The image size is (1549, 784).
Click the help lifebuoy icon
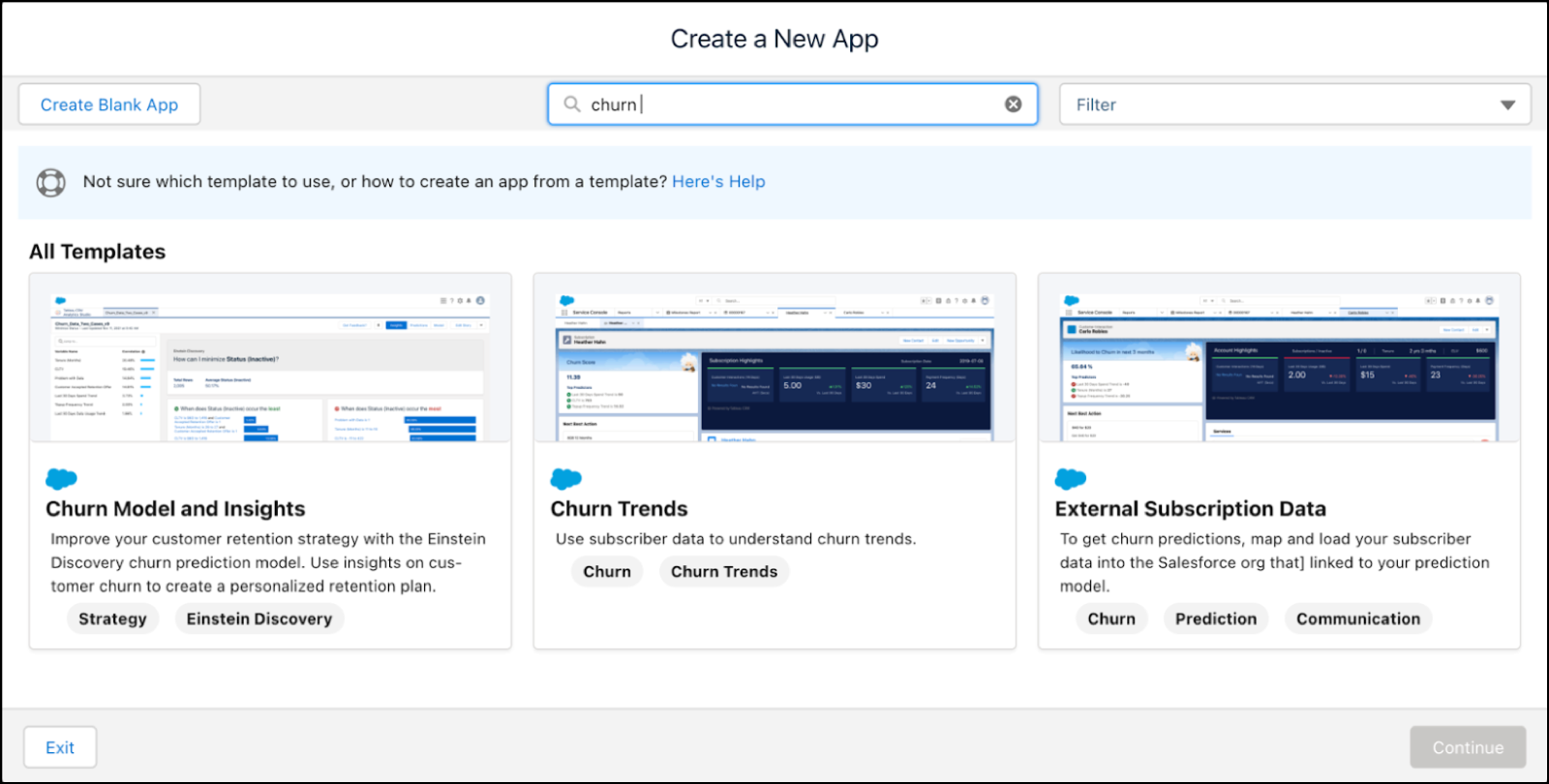[x=51, y=182]
